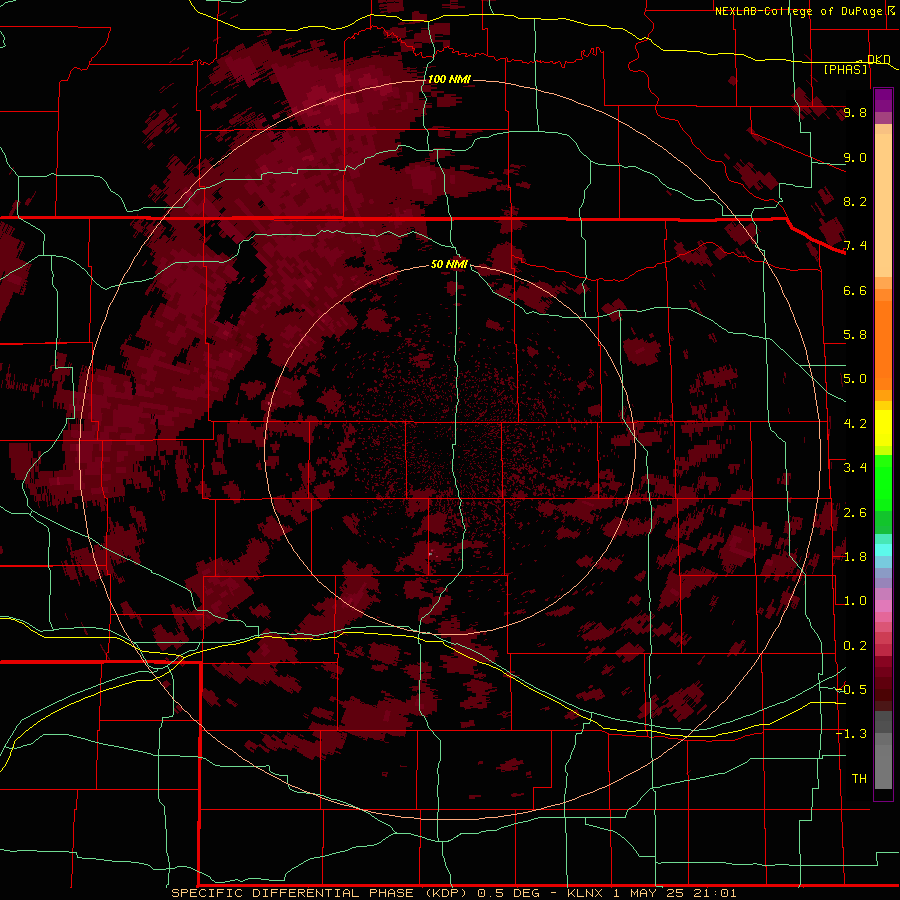Screen dimensions: 900x900
Task: Click the 1.8 value on color scale
Action: click(855, 557)
